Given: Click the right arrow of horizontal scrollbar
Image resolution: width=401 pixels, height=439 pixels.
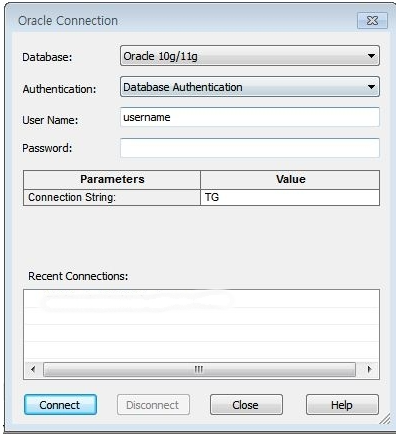Looking at the screenshot, I should (x=369, y=369).
